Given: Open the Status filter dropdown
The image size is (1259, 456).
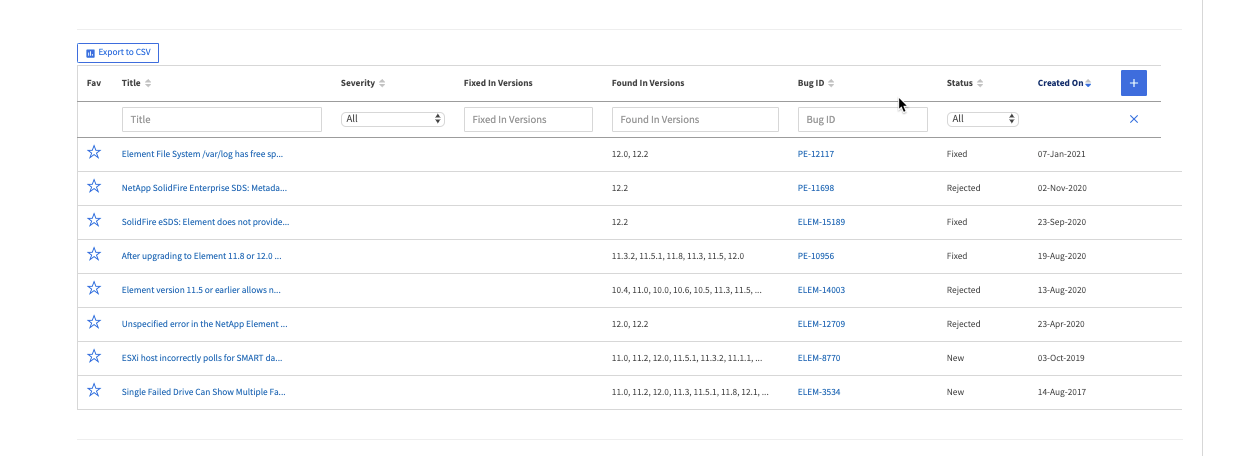Looking at the screenshot, I should [983, 119].
